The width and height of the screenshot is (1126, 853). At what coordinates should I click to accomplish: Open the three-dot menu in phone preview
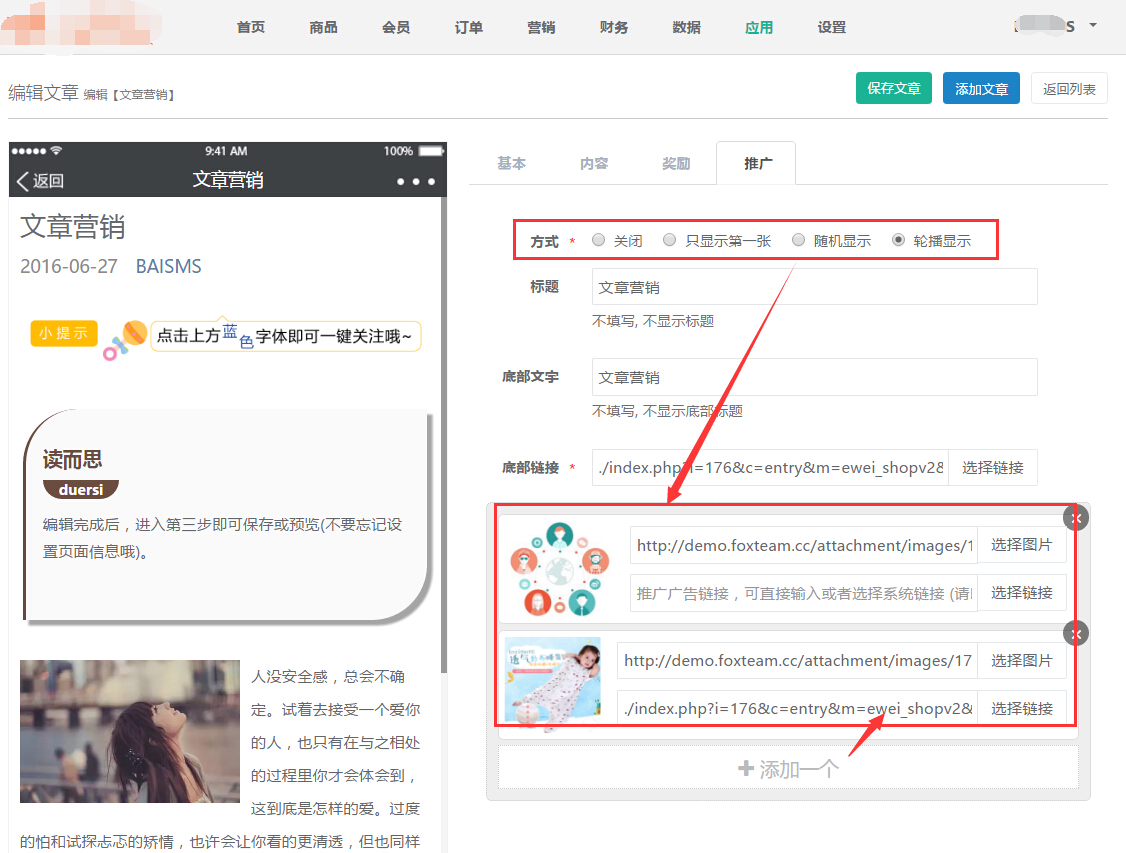point(415,181)
